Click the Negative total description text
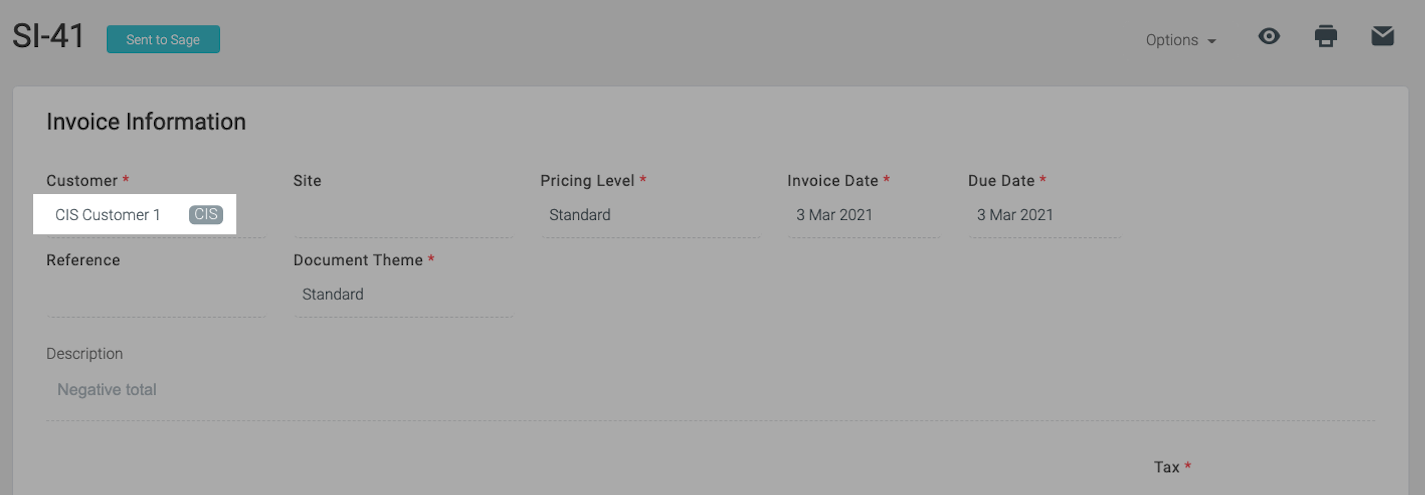Screen dimensions: 1425x495 tap(107, 390)
